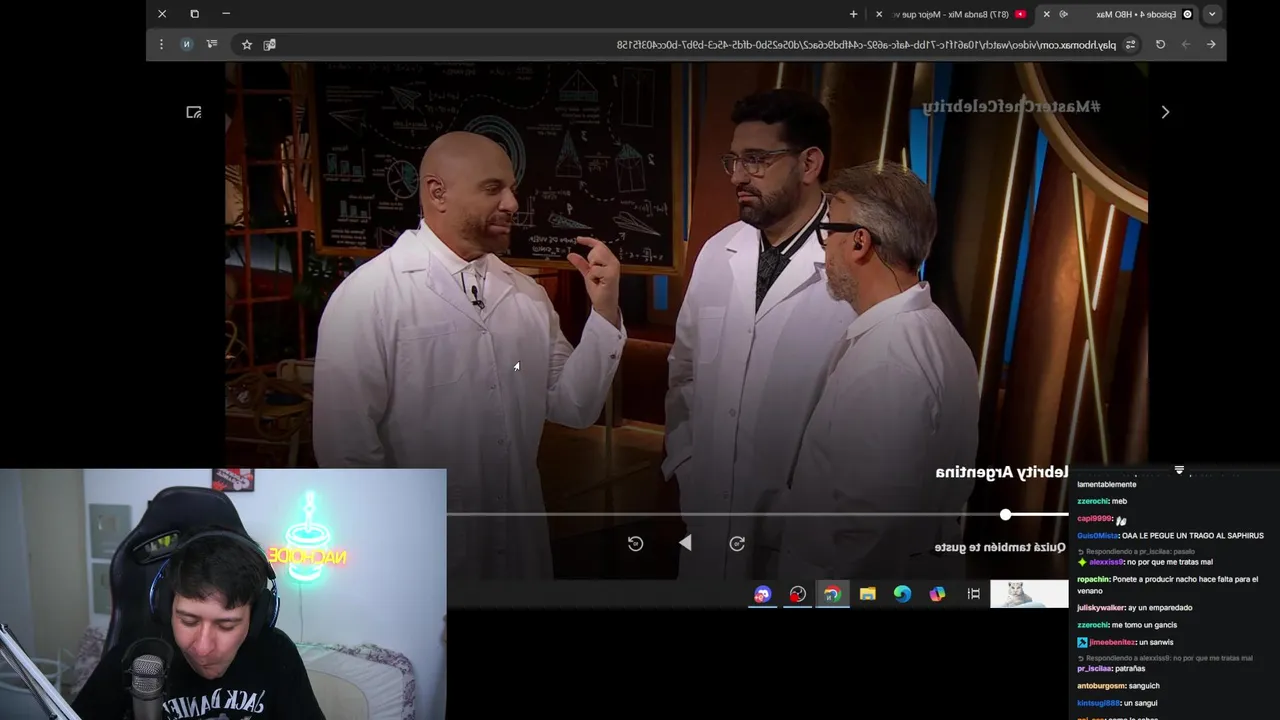Open the media control icon in Chrome's toolbar
1280x720 pixels.
[x=211, y=44]
